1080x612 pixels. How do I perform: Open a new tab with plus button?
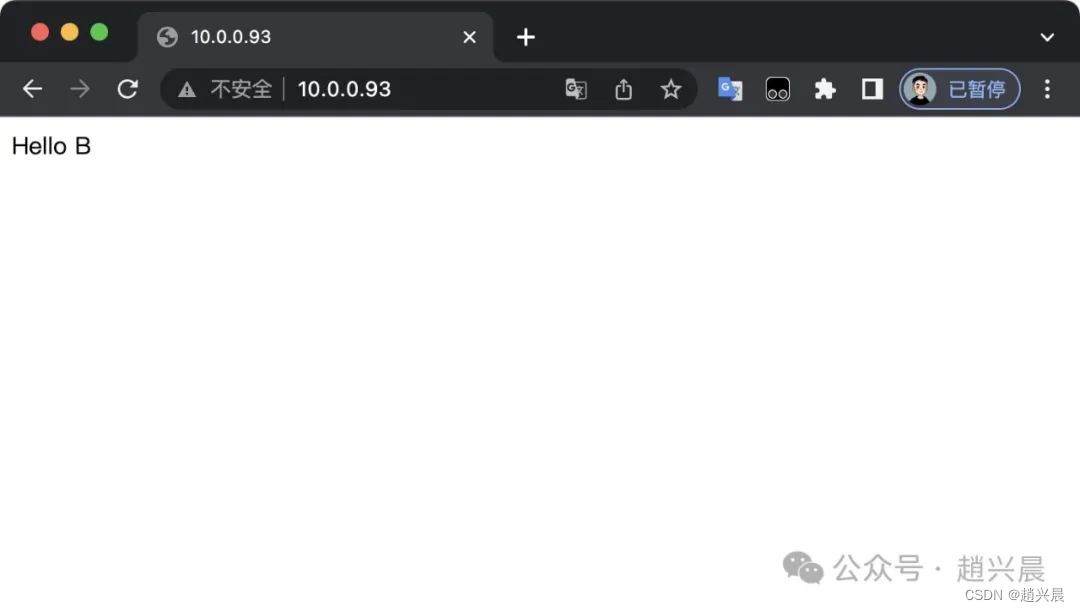pos(526,37)
